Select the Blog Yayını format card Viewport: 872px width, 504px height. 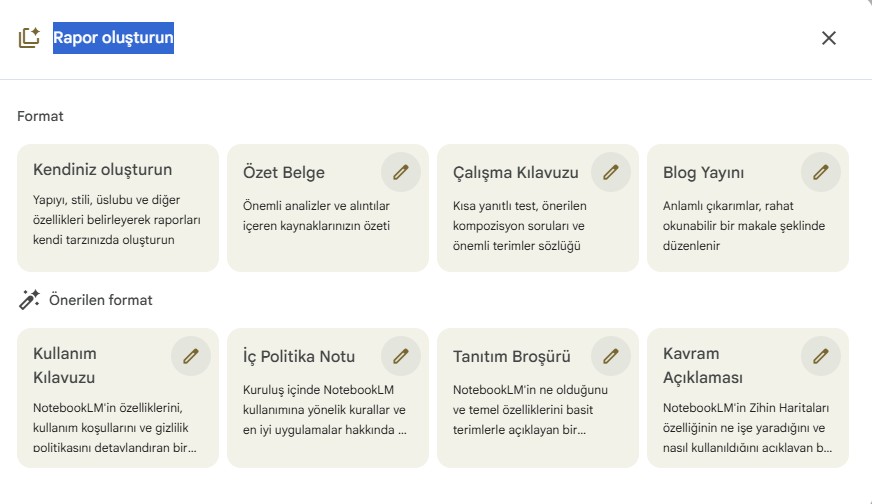point(747,208)
